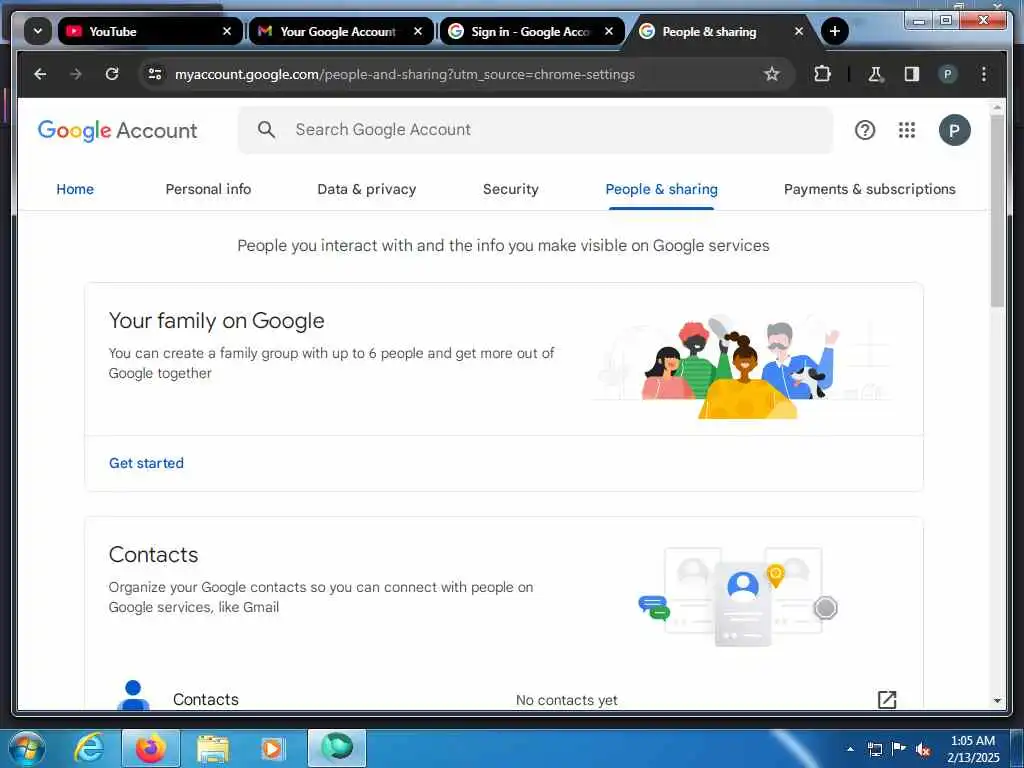1024x768 pixels.
Task: View site information icon in address bar
Action: tap(155, 74)
